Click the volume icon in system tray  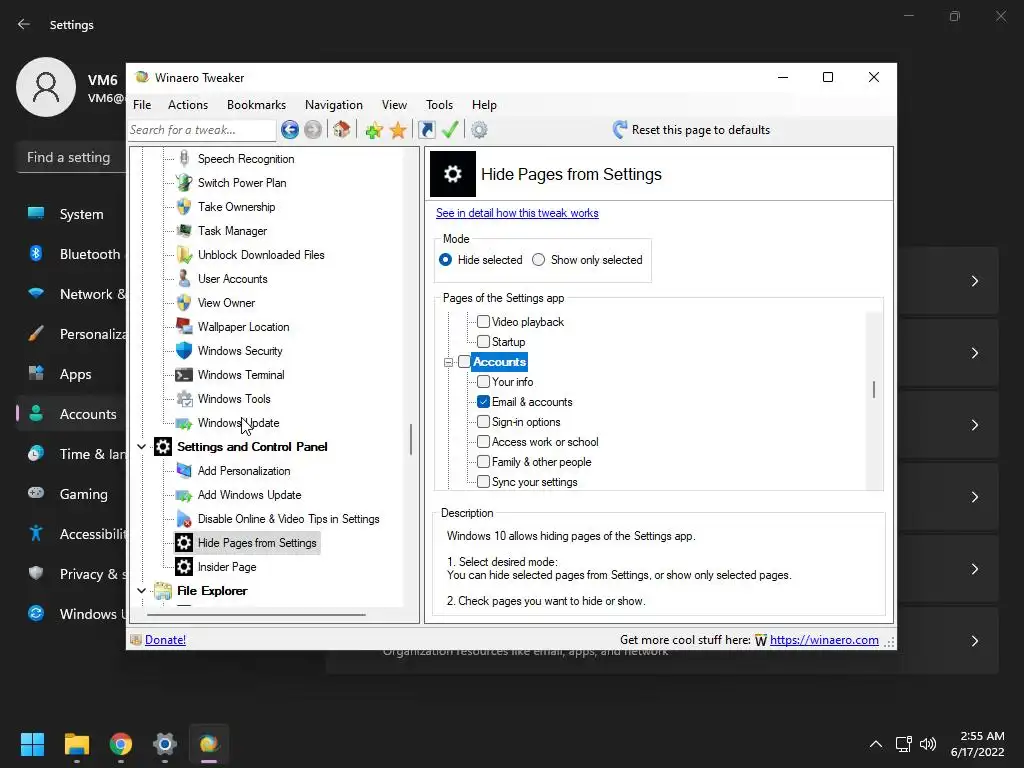click(x=928, y=744)
